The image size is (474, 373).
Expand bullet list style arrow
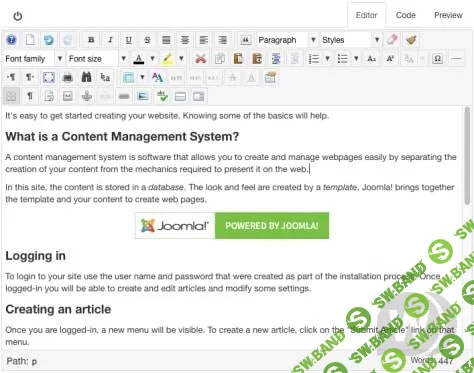coord(356,59)
